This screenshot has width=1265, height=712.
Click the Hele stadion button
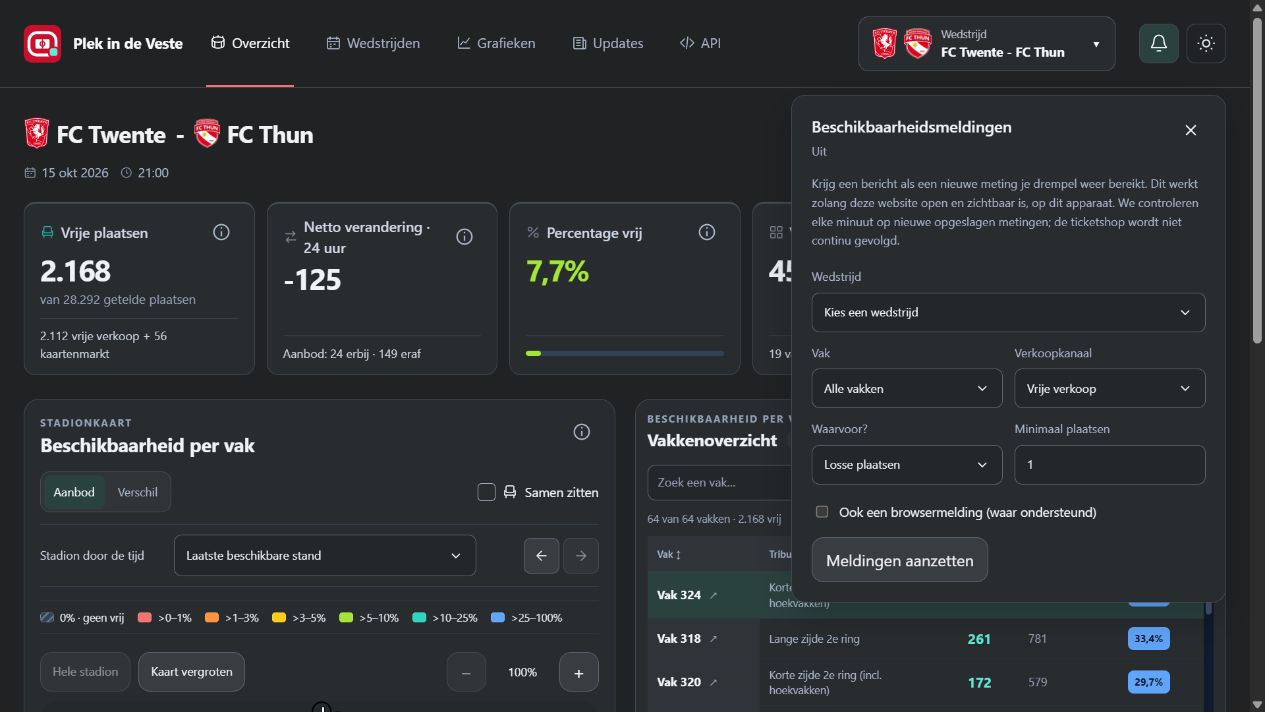[x=85, y=672]
